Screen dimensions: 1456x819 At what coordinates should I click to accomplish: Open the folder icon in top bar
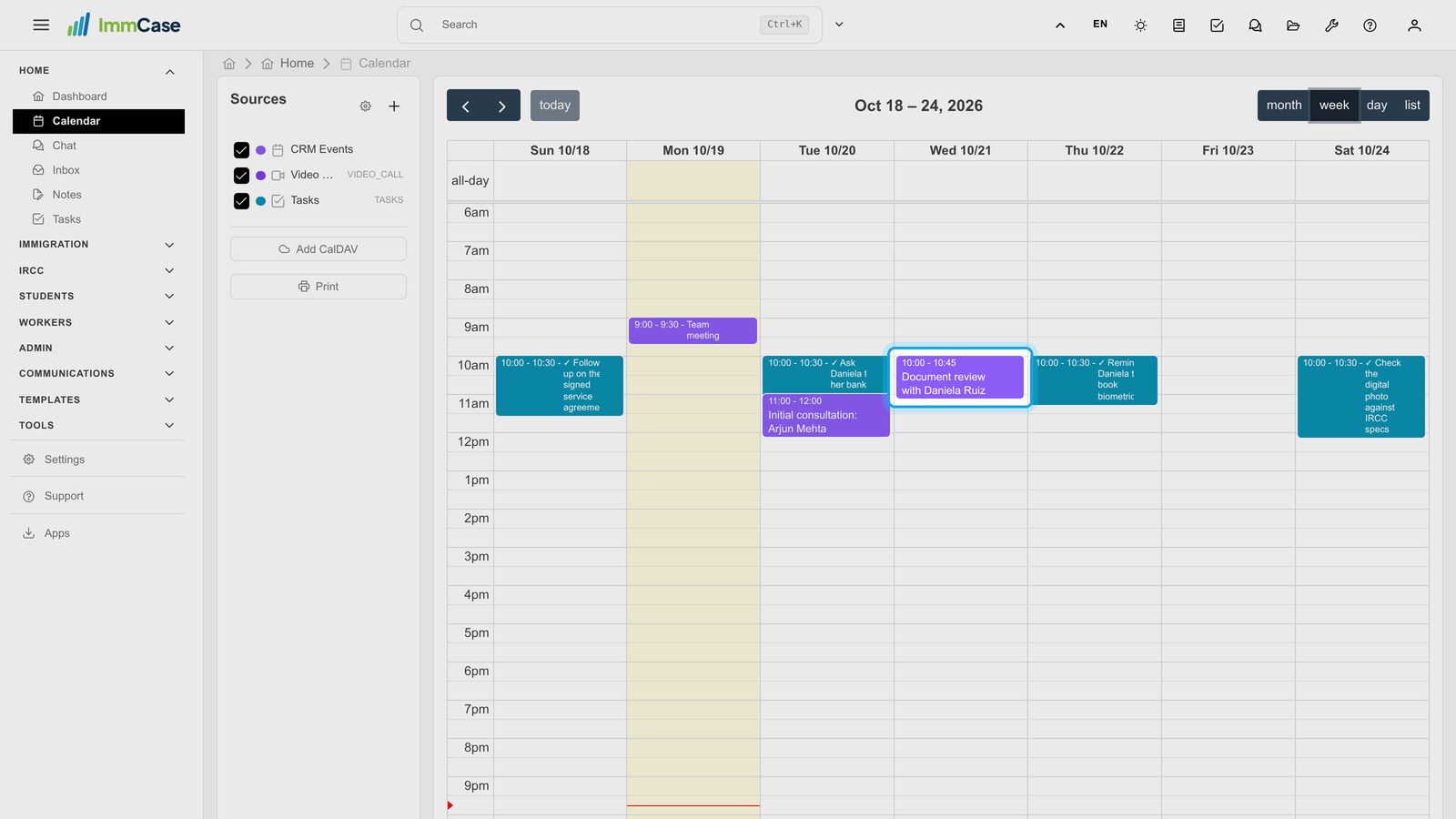click(x=1293, y=25)
